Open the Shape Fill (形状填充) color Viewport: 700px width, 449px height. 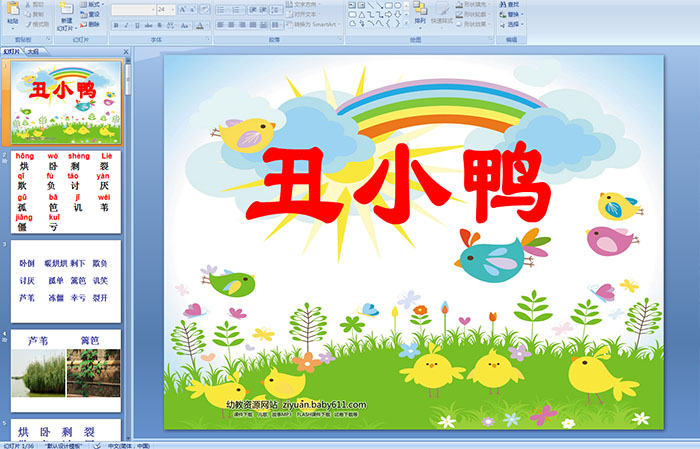click(x=474, y=4)
